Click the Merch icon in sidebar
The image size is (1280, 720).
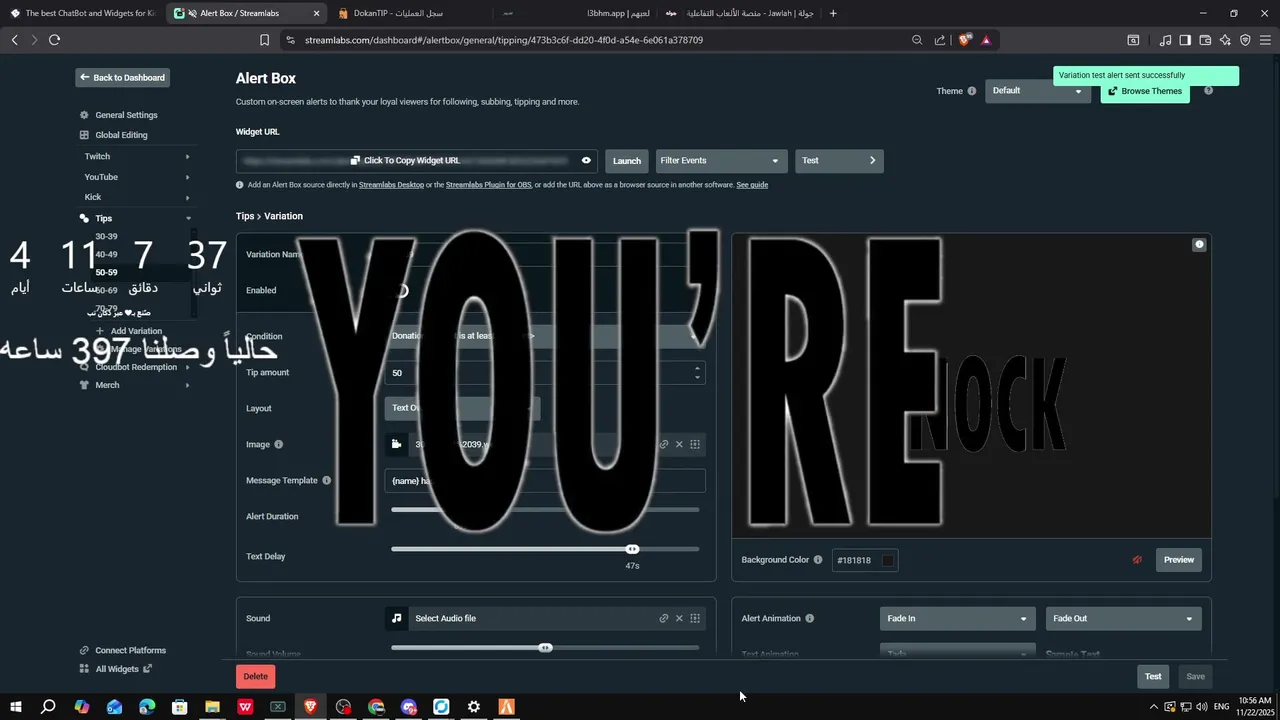tap(84, 385)
